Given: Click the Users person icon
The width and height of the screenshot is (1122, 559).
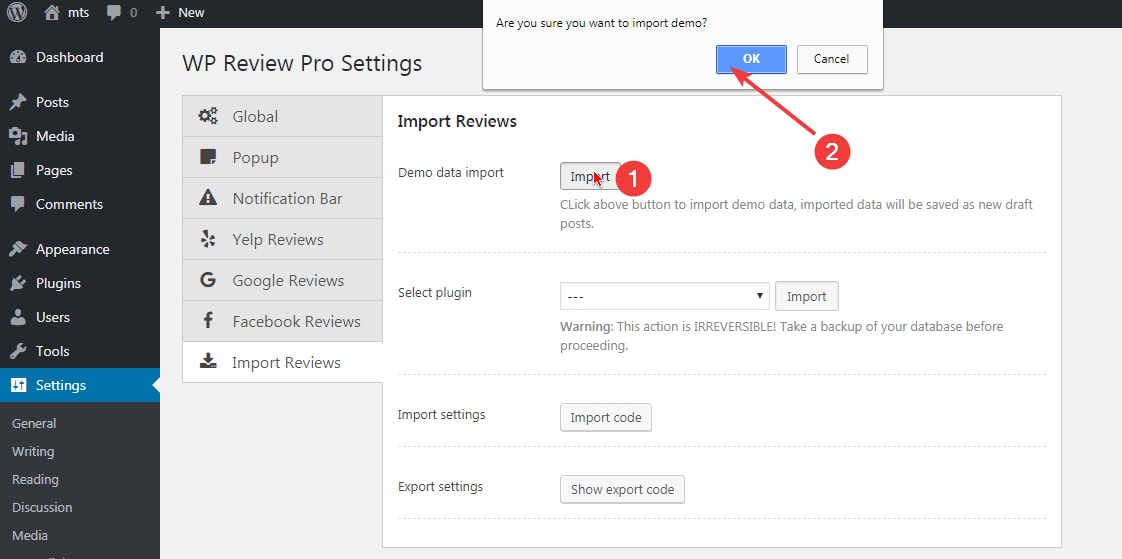Looking at the screenshot, I should coord(19,317).
